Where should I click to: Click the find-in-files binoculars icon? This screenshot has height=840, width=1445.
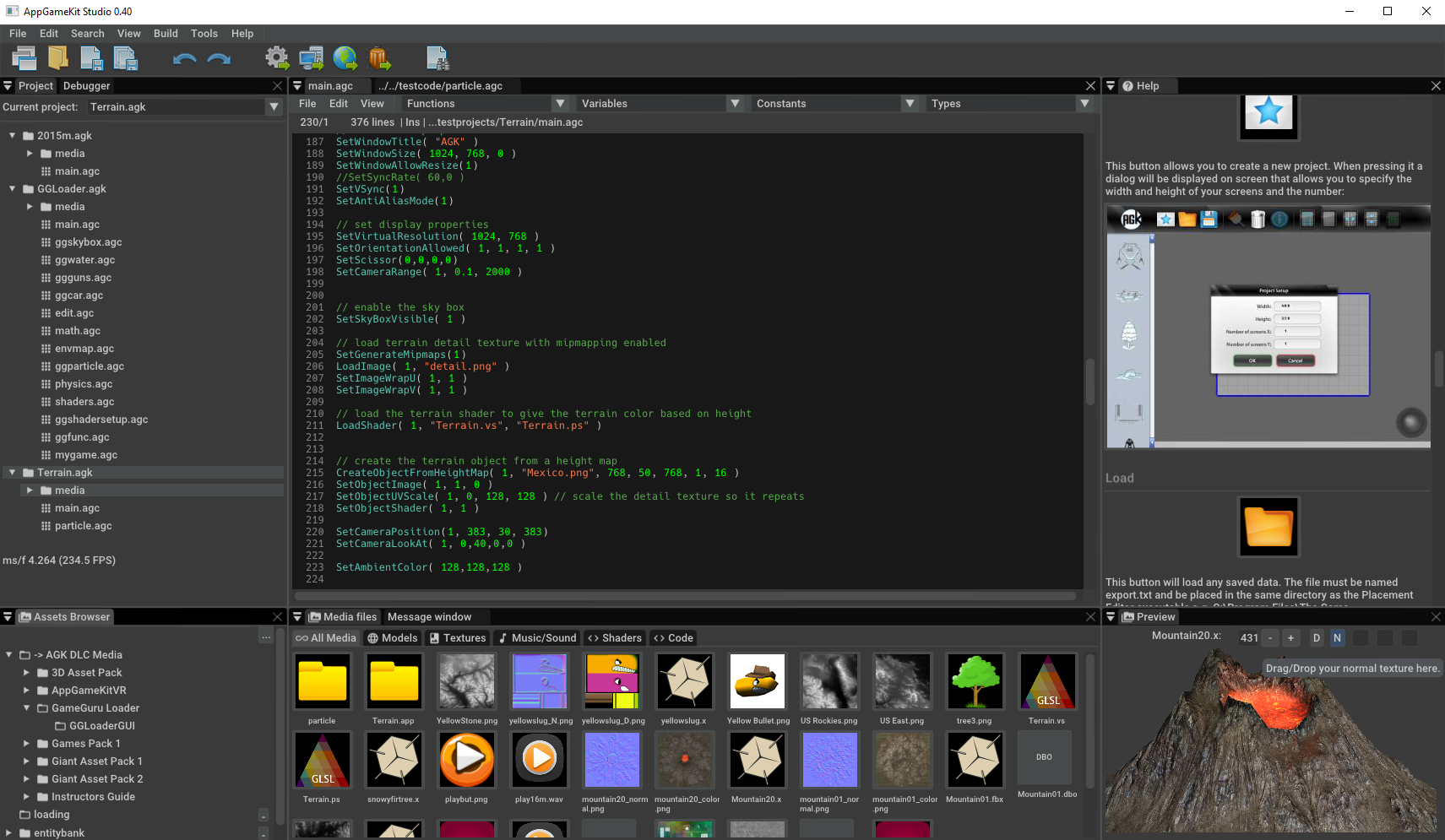[437, 58]
